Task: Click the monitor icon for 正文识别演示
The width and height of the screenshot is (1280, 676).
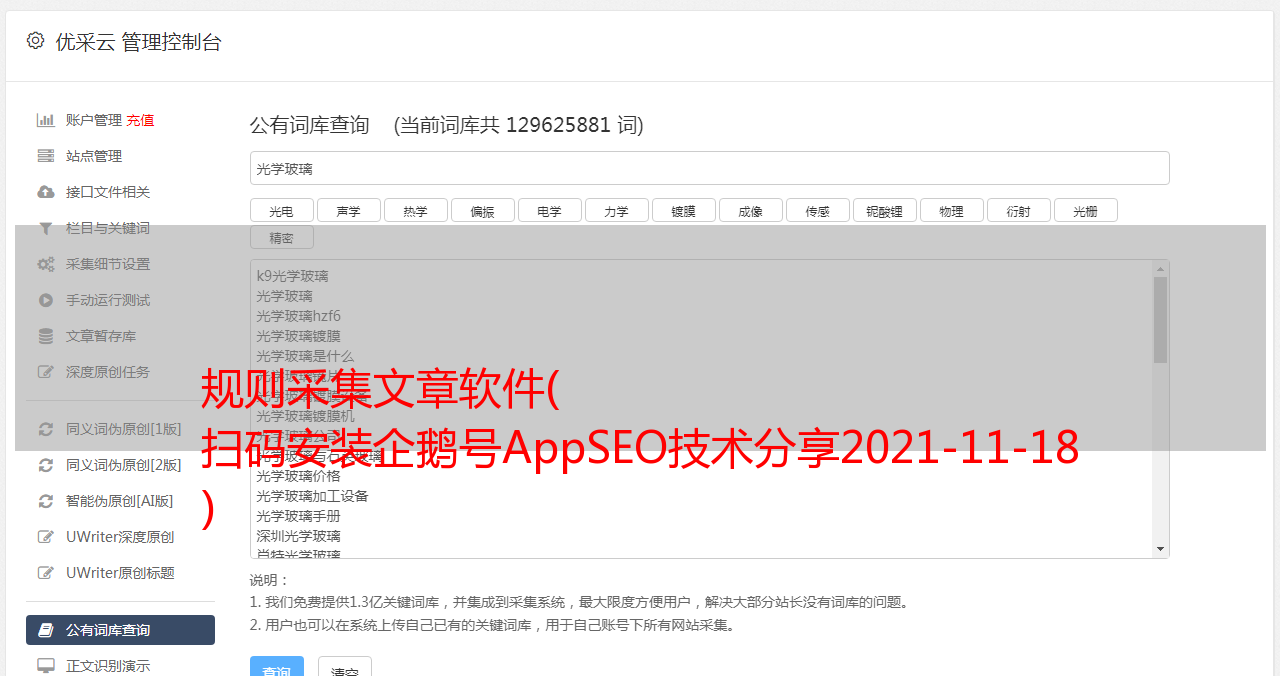Action: click(45, 666)
